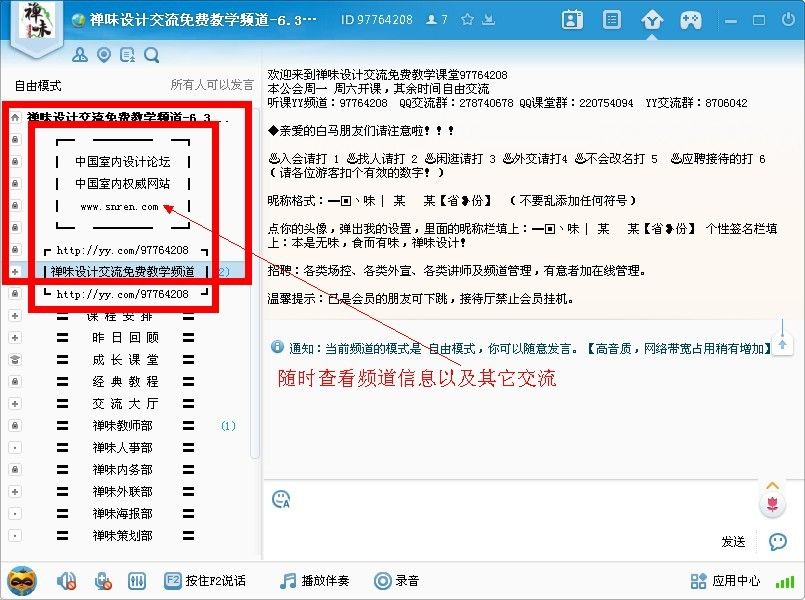Open the 自由模式 mode dropdown

pos(38,85)
